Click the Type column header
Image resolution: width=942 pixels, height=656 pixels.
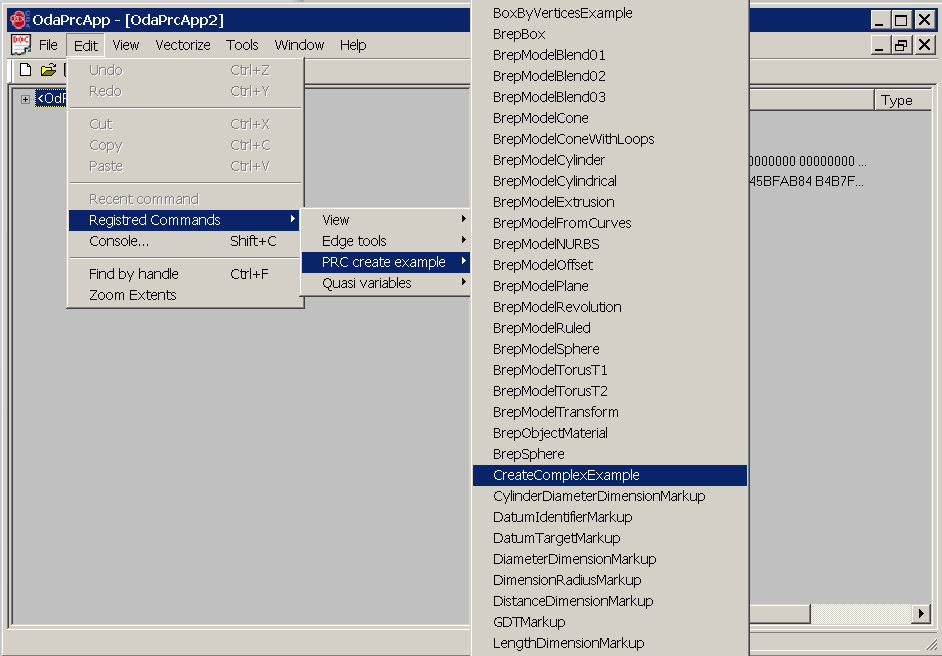coord(903,100)
